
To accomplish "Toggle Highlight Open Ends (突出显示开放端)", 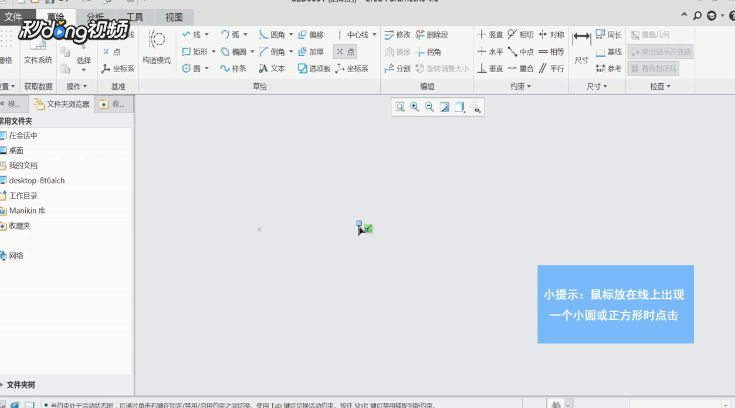I will (661, 52).
